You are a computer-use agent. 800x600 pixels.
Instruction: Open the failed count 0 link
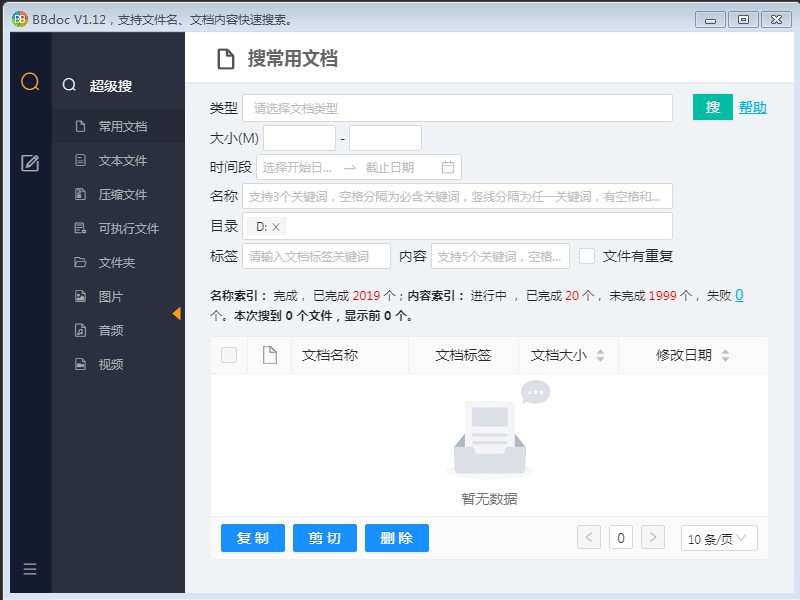[739, 295]
